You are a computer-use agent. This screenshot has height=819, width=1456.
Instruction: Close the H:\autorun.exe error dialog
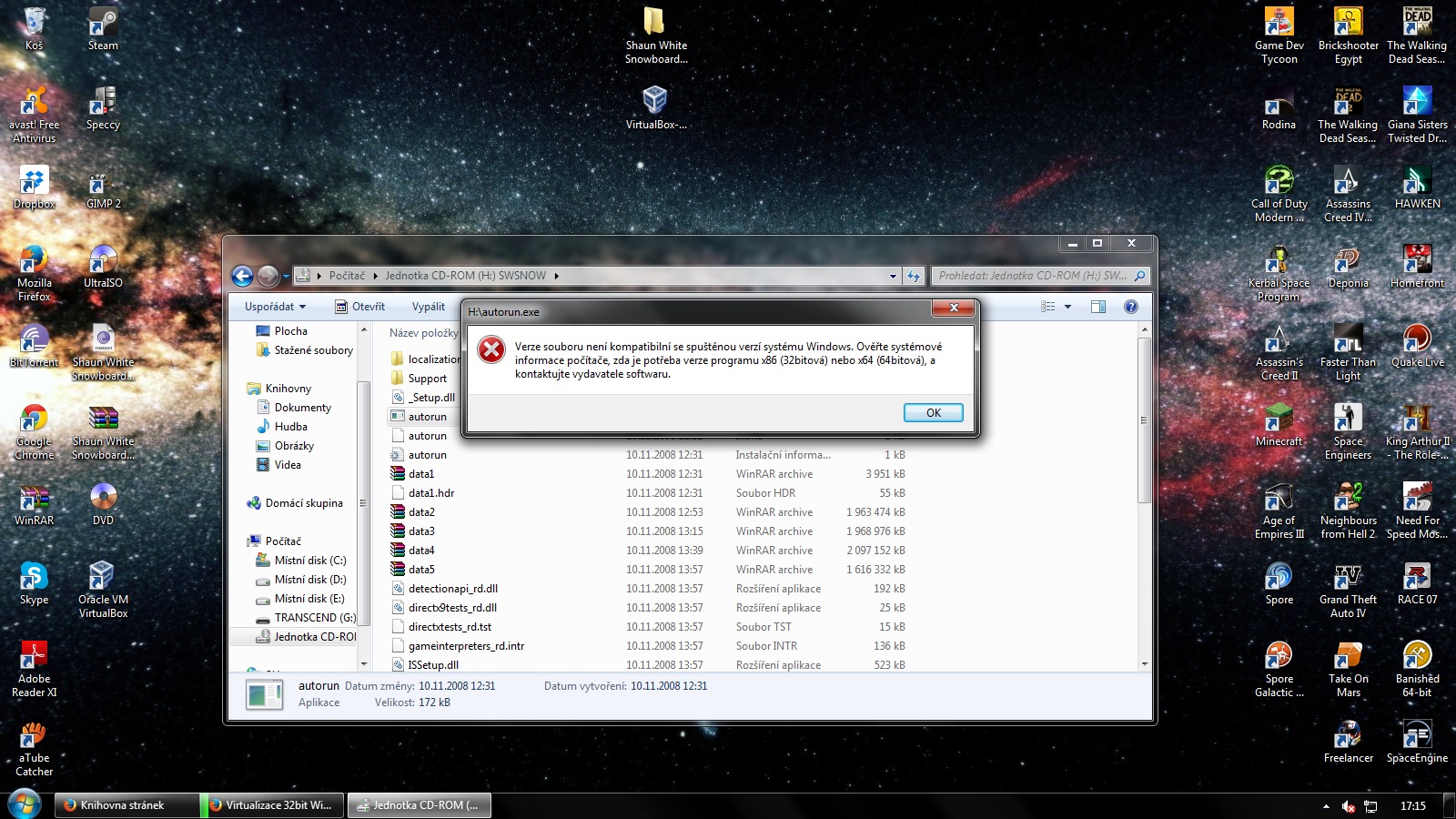tap(953, 308)
